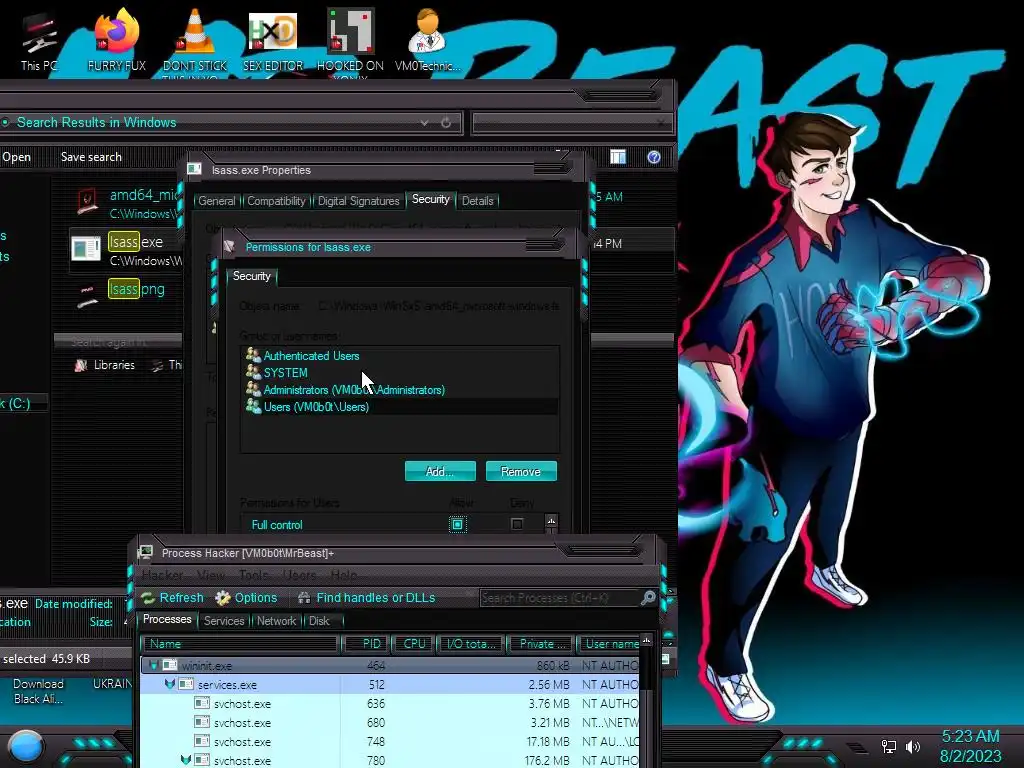
Task: Click Save search in Explorer toolbar
Action: (91, 157)
